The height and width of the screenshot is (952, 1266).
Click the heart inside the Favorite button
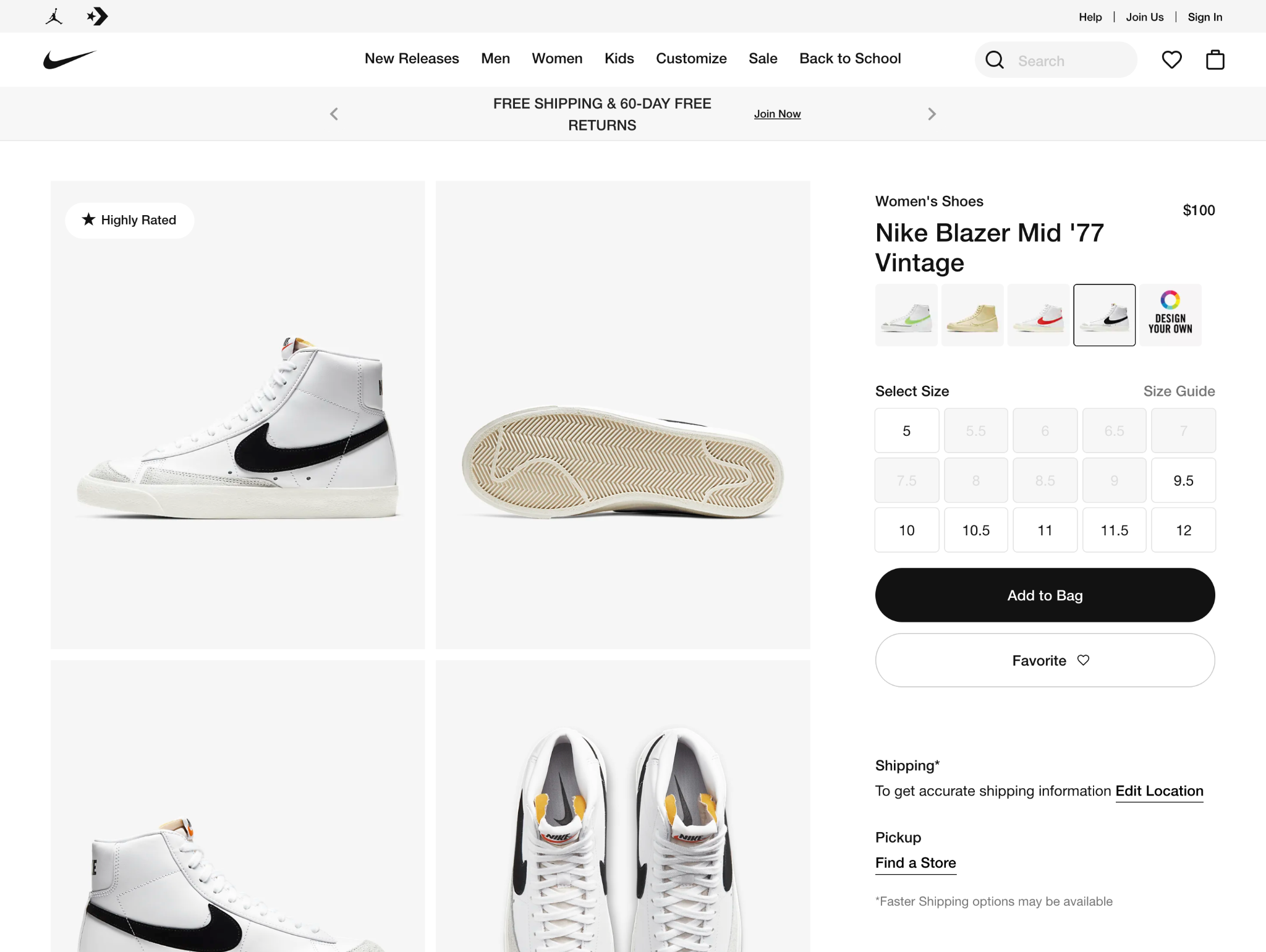pyautogui.click(x=1083, y=660)
